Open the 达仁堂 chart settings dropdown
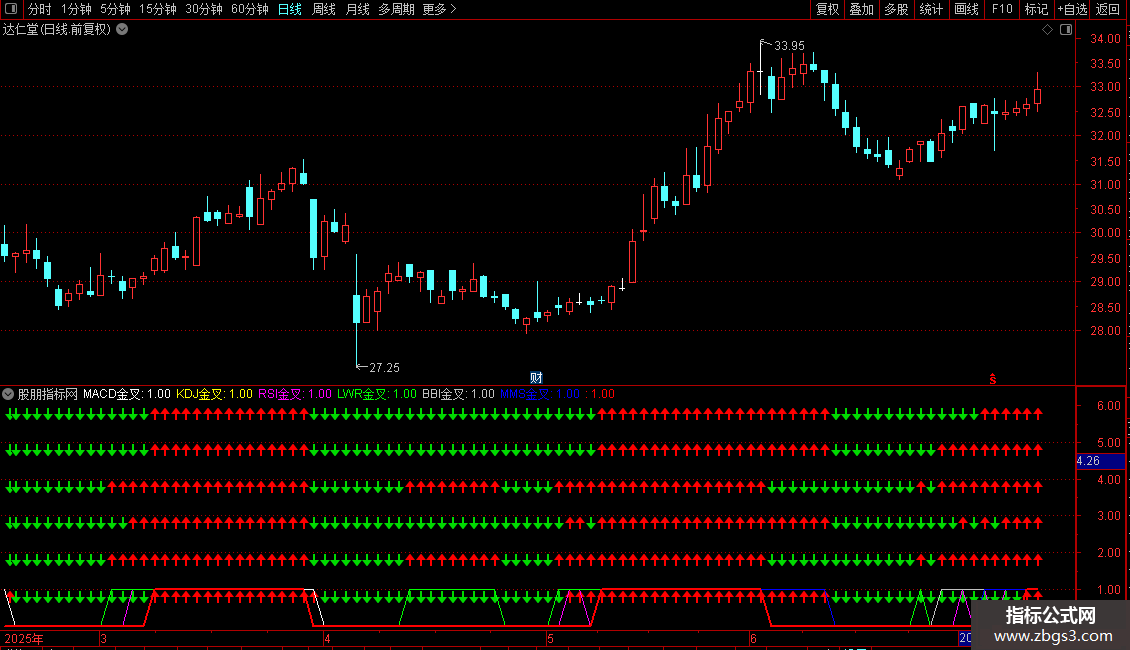The image size is (1130, 650). (123, 30)
